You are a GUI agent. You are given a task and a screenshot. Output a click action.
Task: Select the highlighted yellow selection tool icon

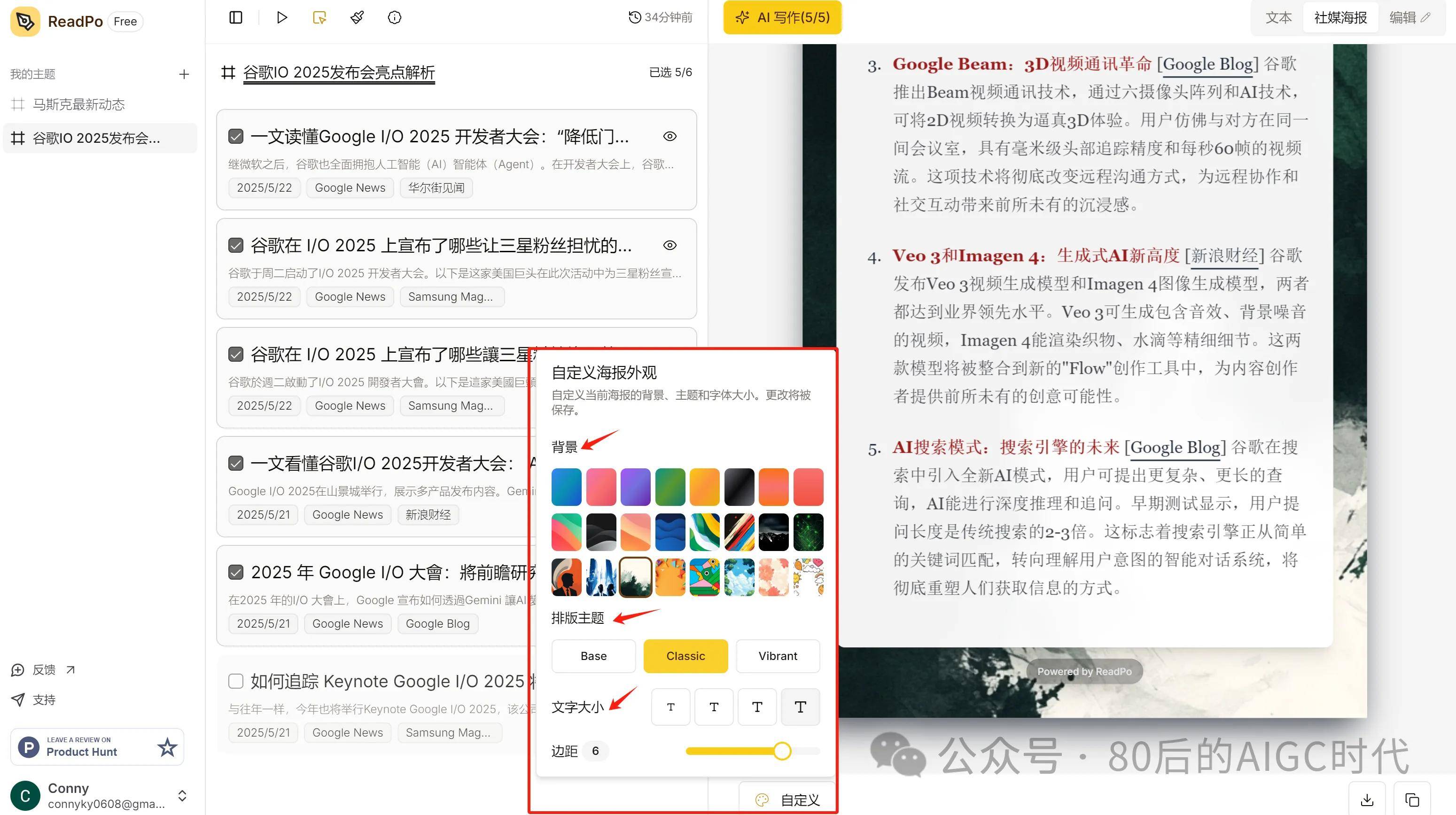coord(319,17)
